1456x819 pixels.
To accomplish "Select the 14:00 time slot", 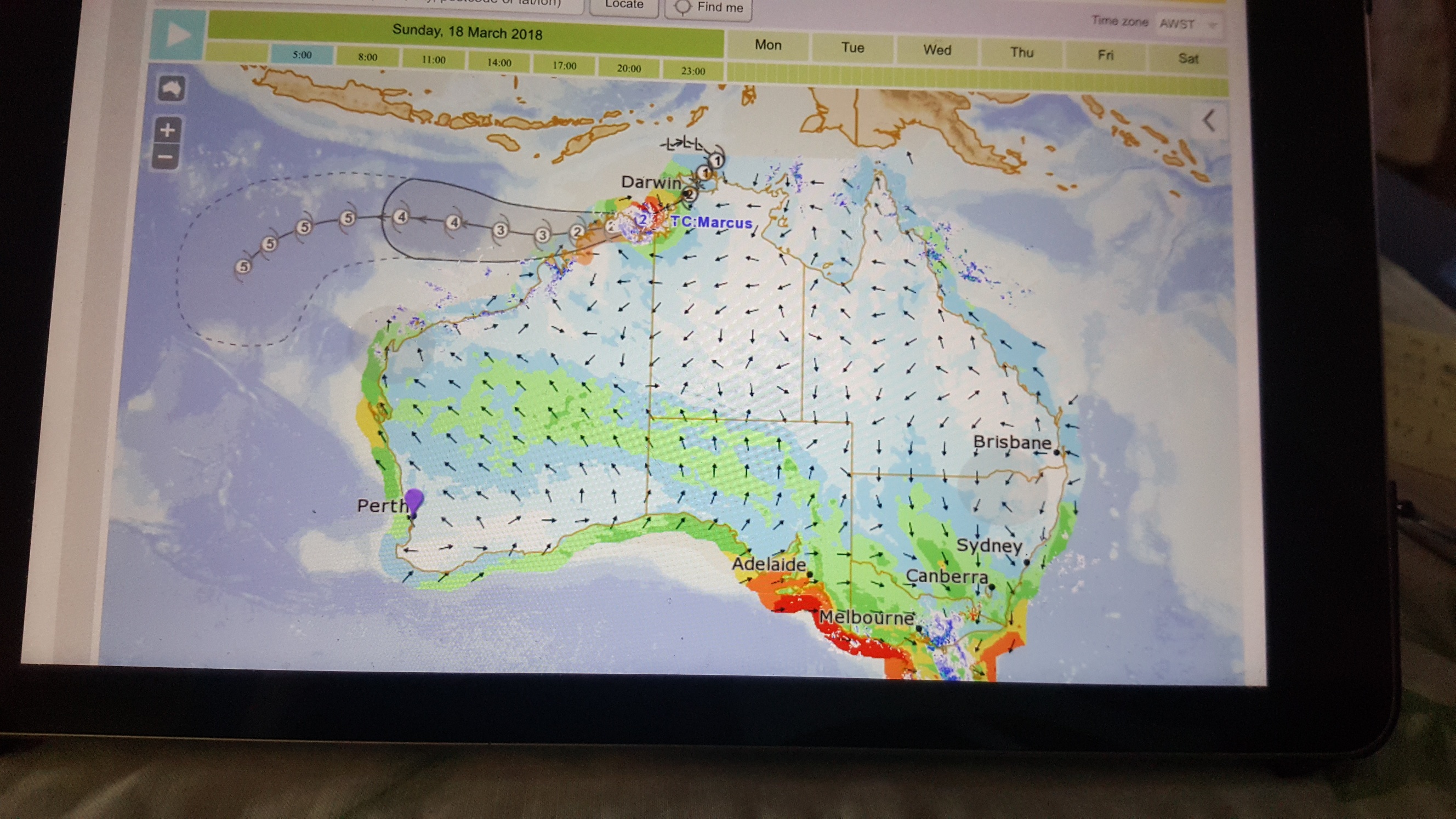I will [x=499, y=62].
